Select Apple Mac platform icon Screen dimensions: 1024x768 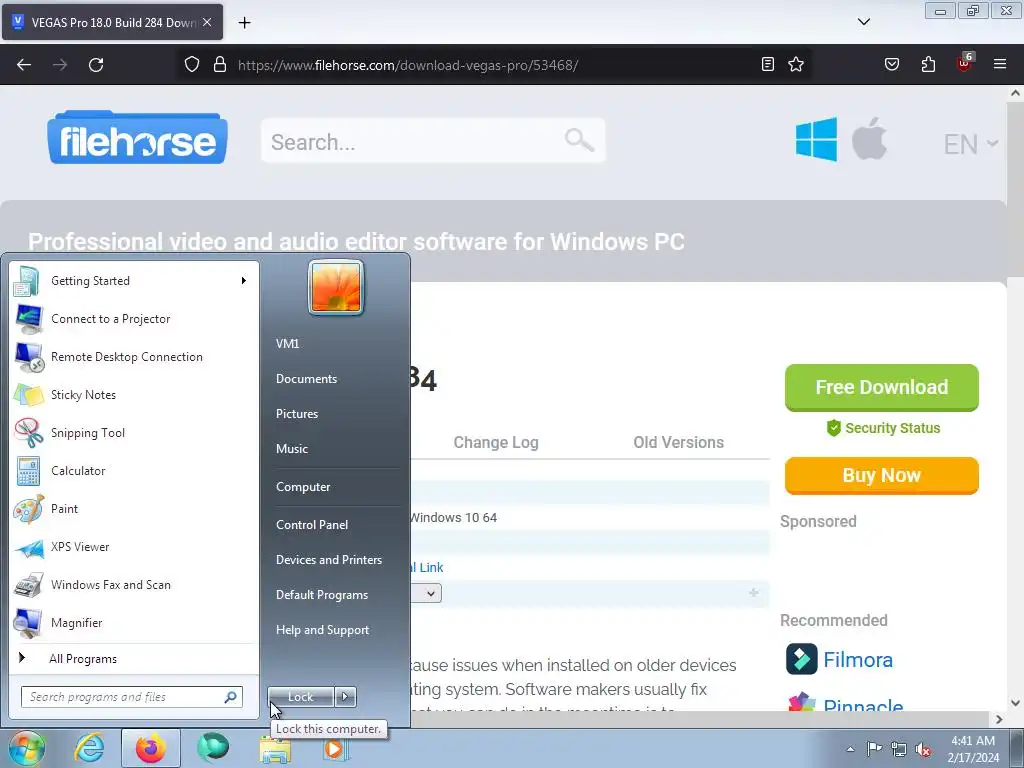click(x=870, y=139)
